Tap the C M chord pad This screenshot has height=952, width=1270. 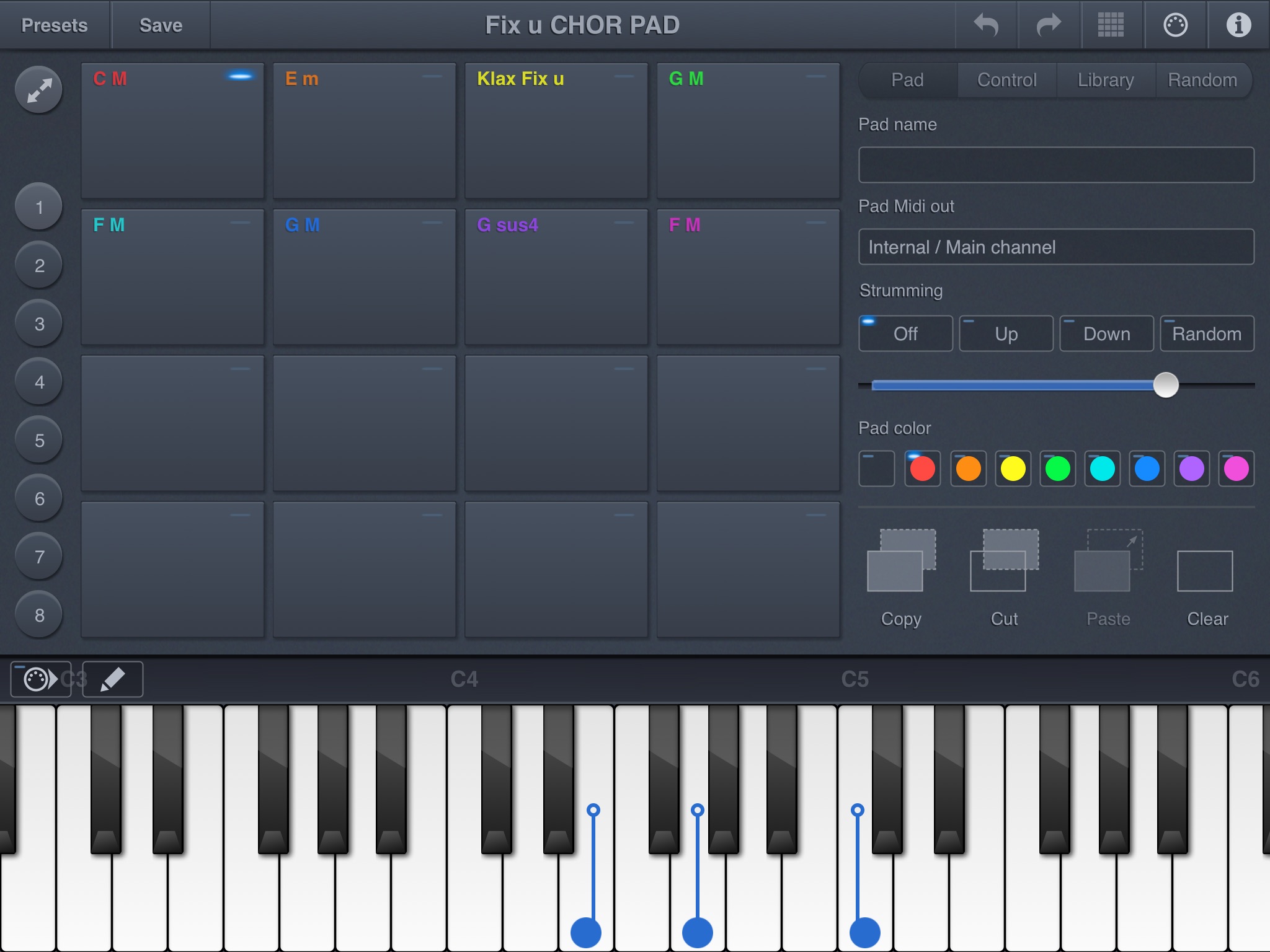[172, 131]
